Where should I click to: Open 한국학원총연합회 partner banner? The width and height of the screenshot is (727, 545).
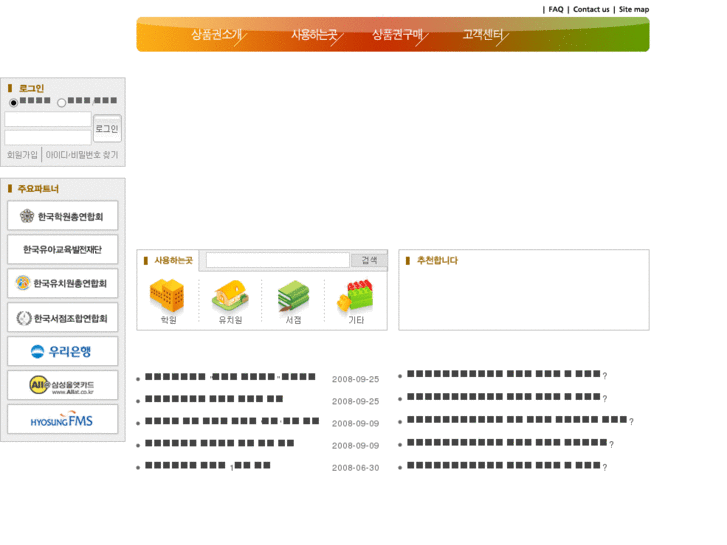[63, 216]
